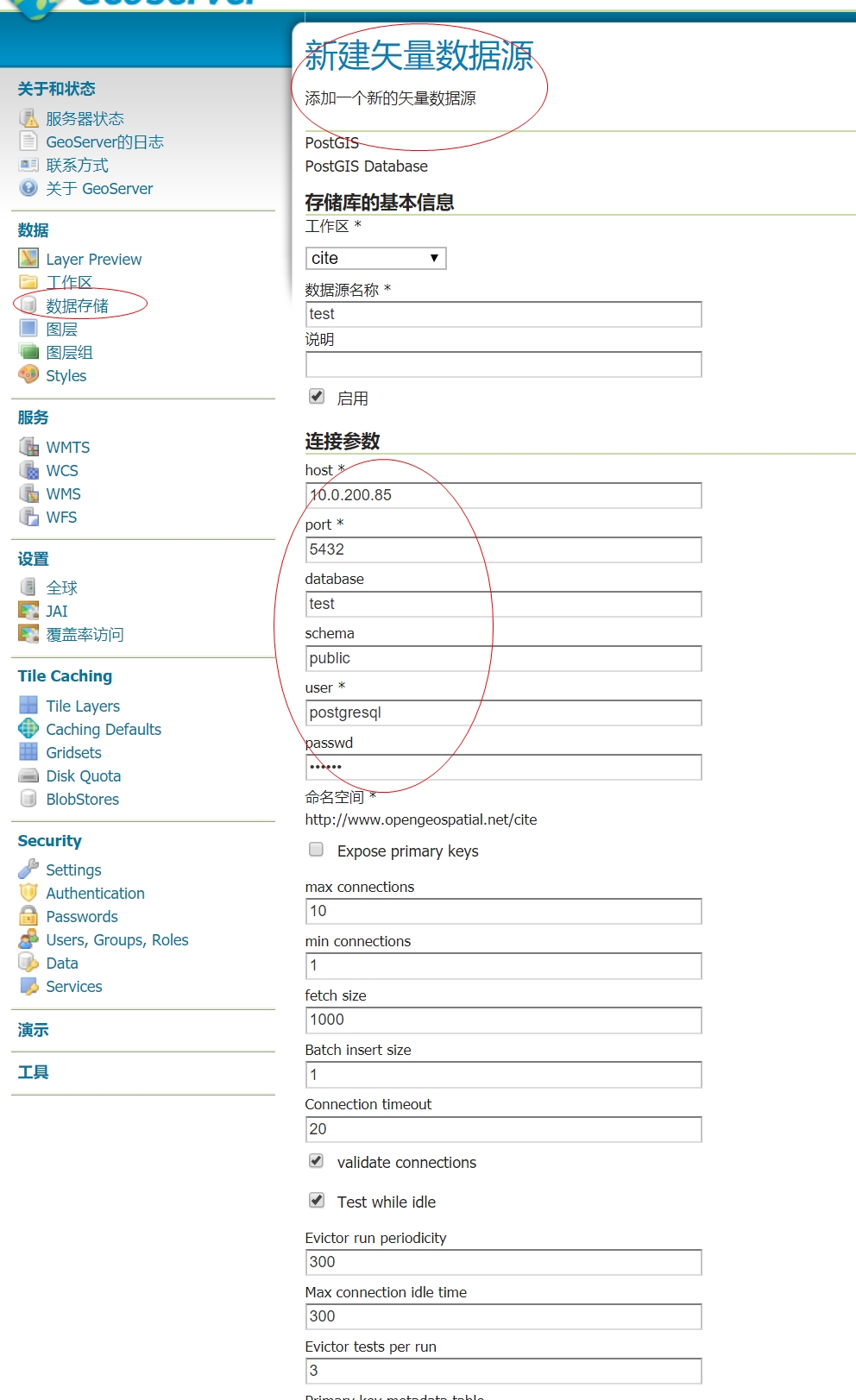Click the 数据存储 data store icon
The width and height of the screenshot is (856, 1400).
pyautogui.click(x=28, y=304)
